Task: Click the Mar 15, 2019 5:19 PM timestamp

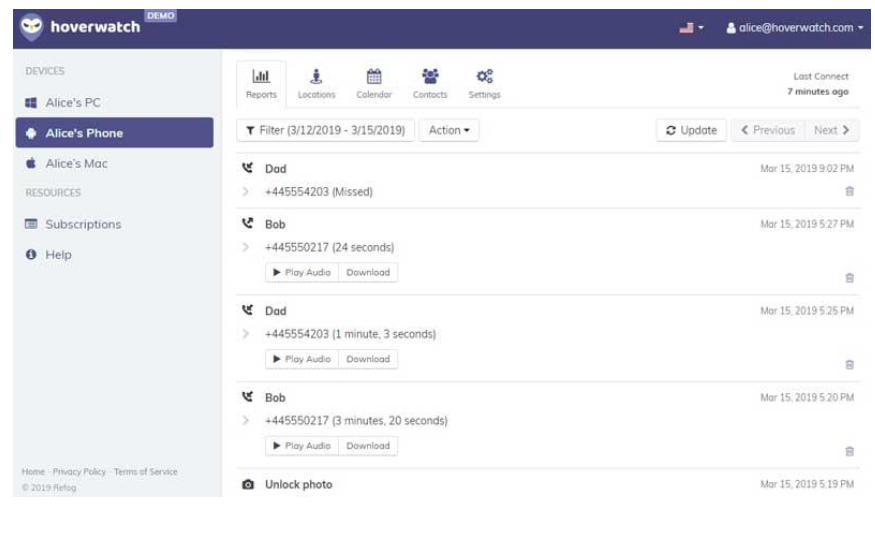Action: [x=807, y=484]
